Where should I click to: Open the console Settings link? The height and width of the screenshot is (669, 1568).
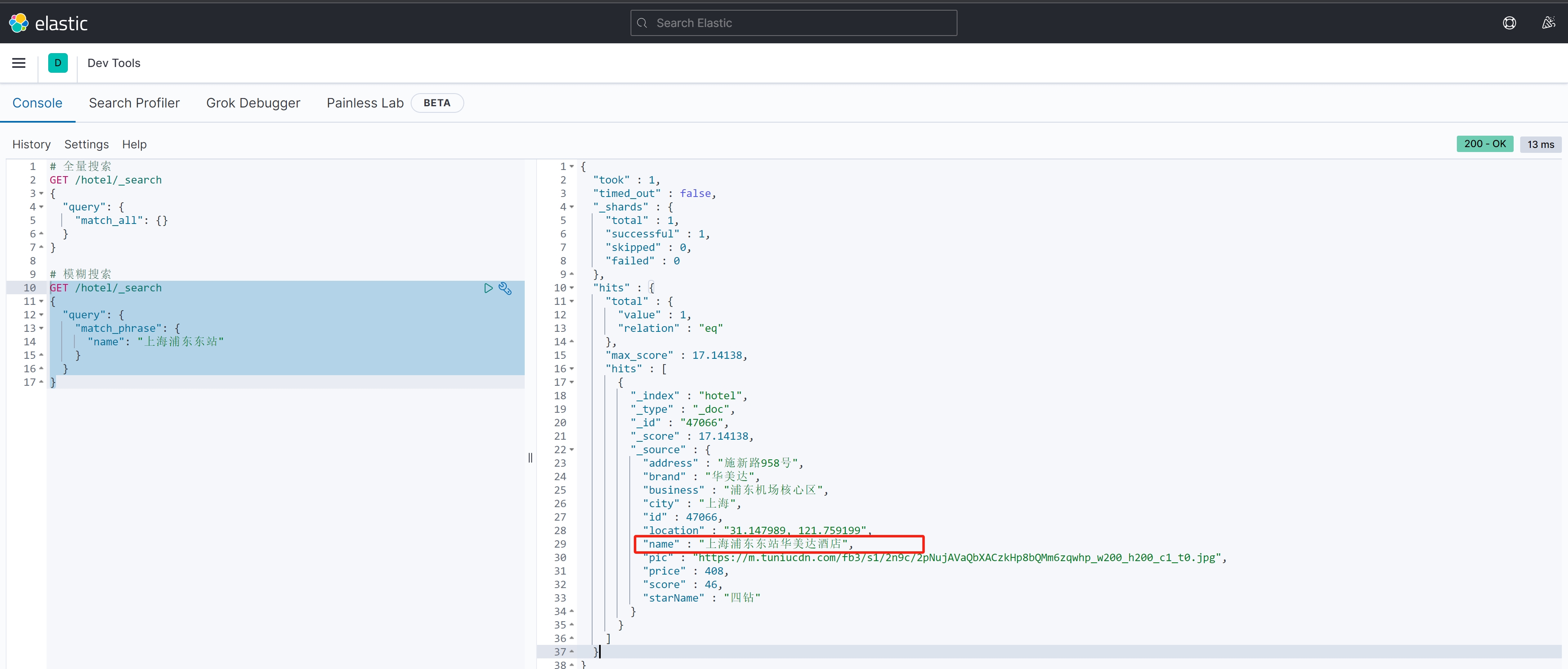(x=87, y=144)
